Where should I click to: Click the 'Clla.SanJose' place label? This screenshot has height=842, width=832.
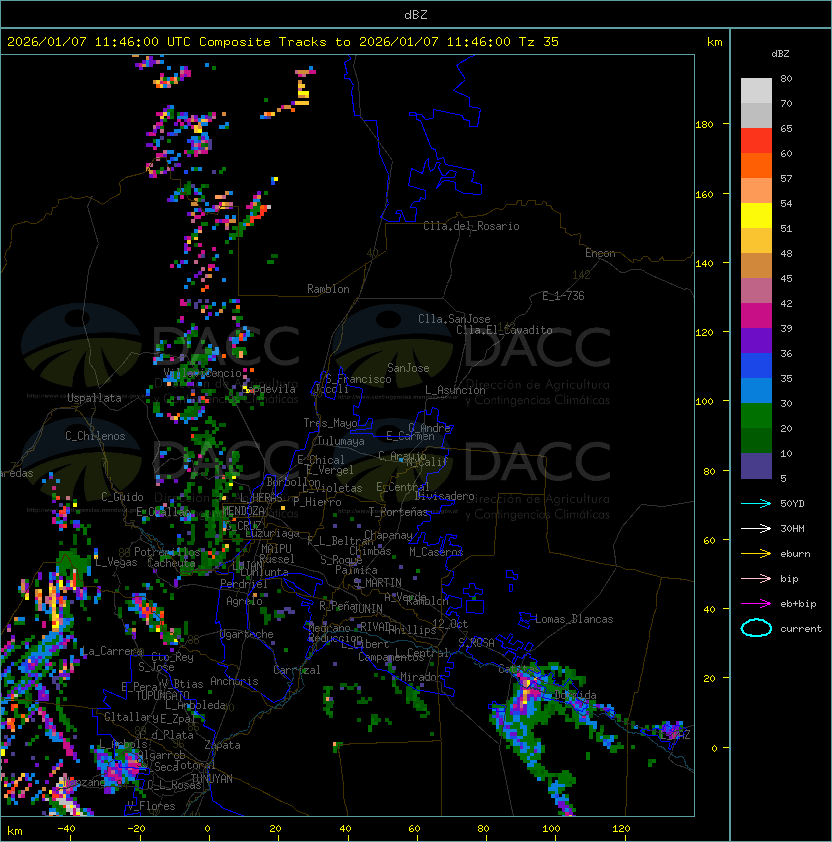pyautogui.click(x=454, y=319)
